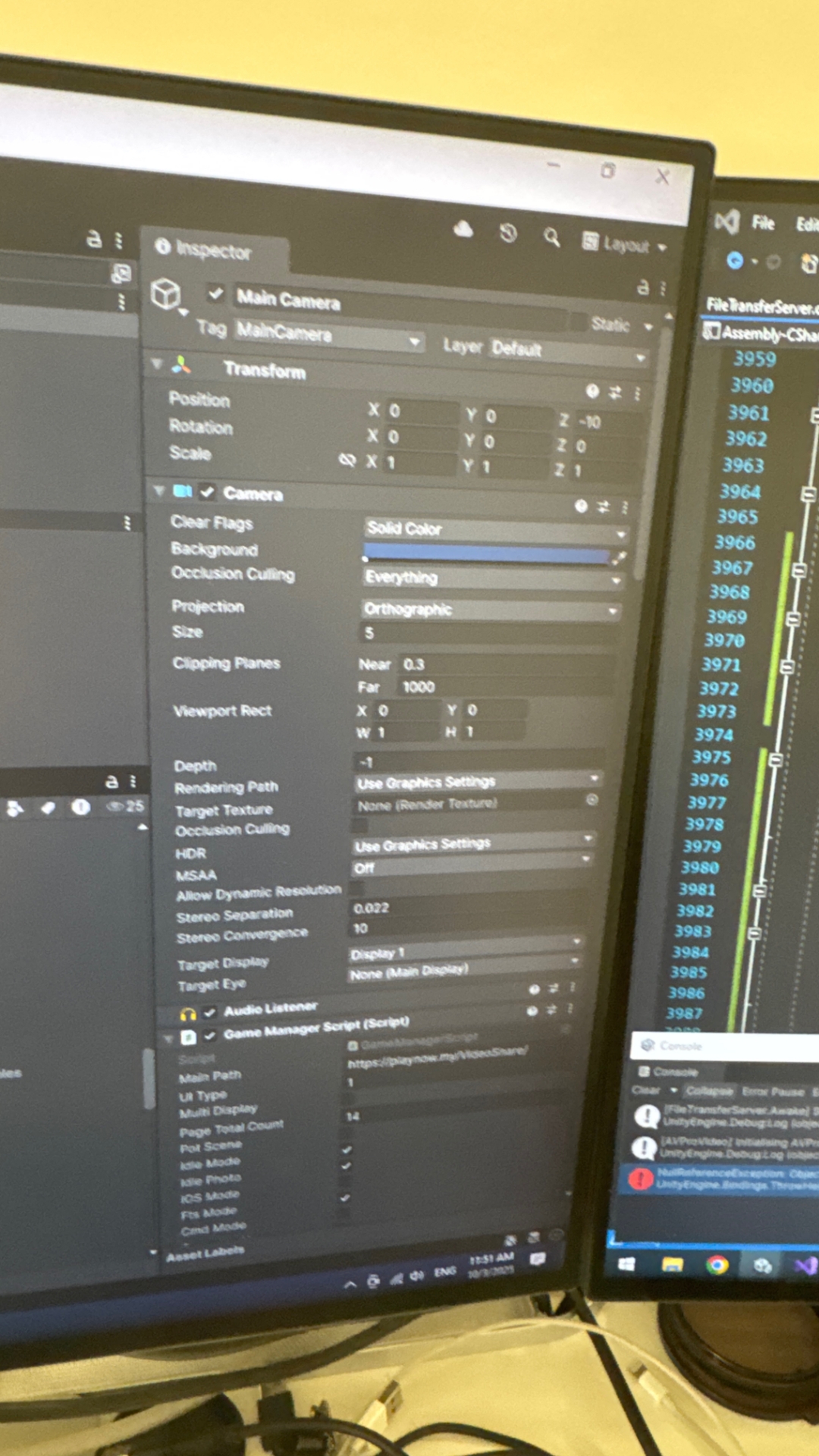
Task: Switch to the Inspector tab
Action: tap(213, 249)
